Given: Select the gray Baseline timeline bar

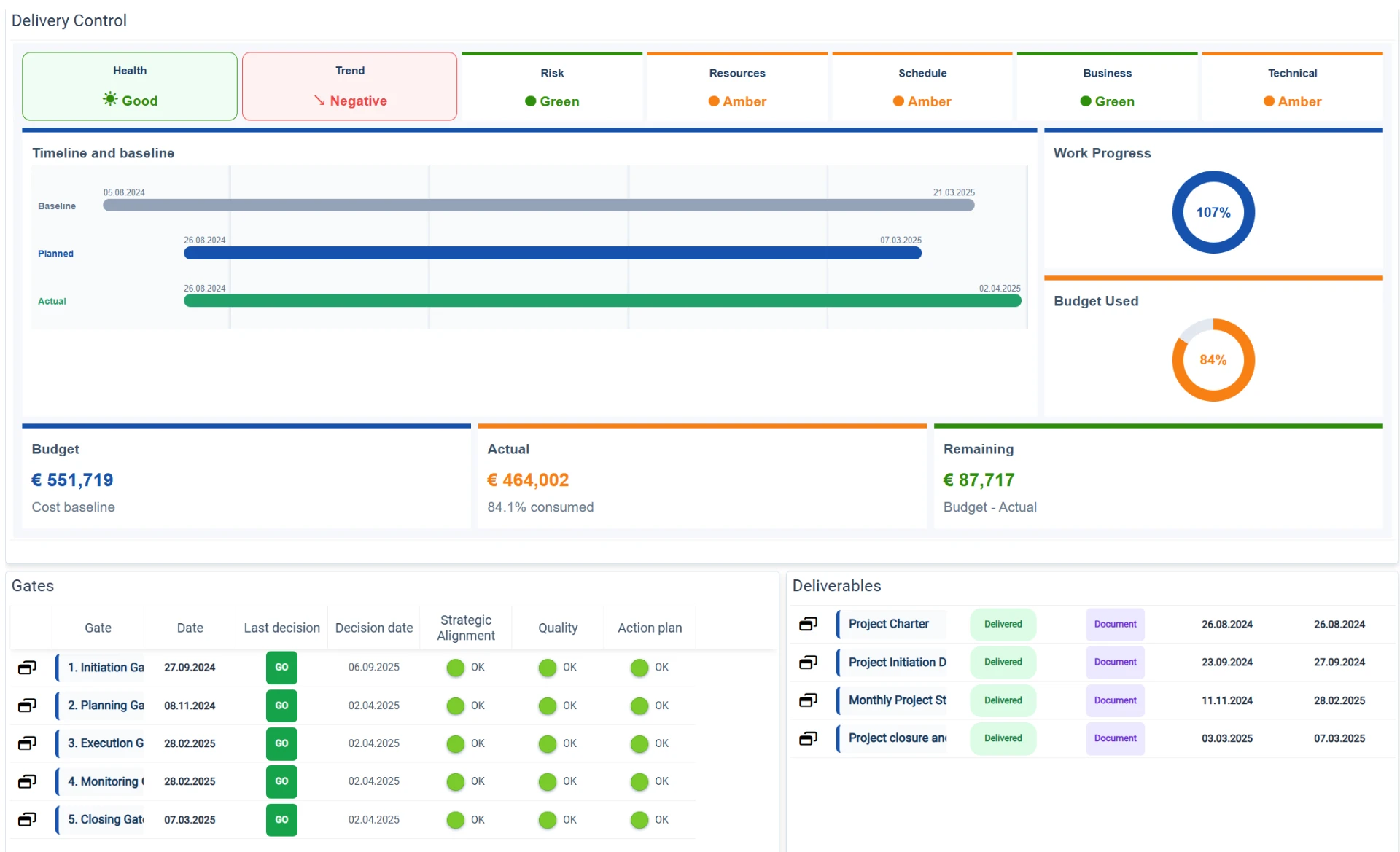Looking at the screenshot, I should 539,206.
